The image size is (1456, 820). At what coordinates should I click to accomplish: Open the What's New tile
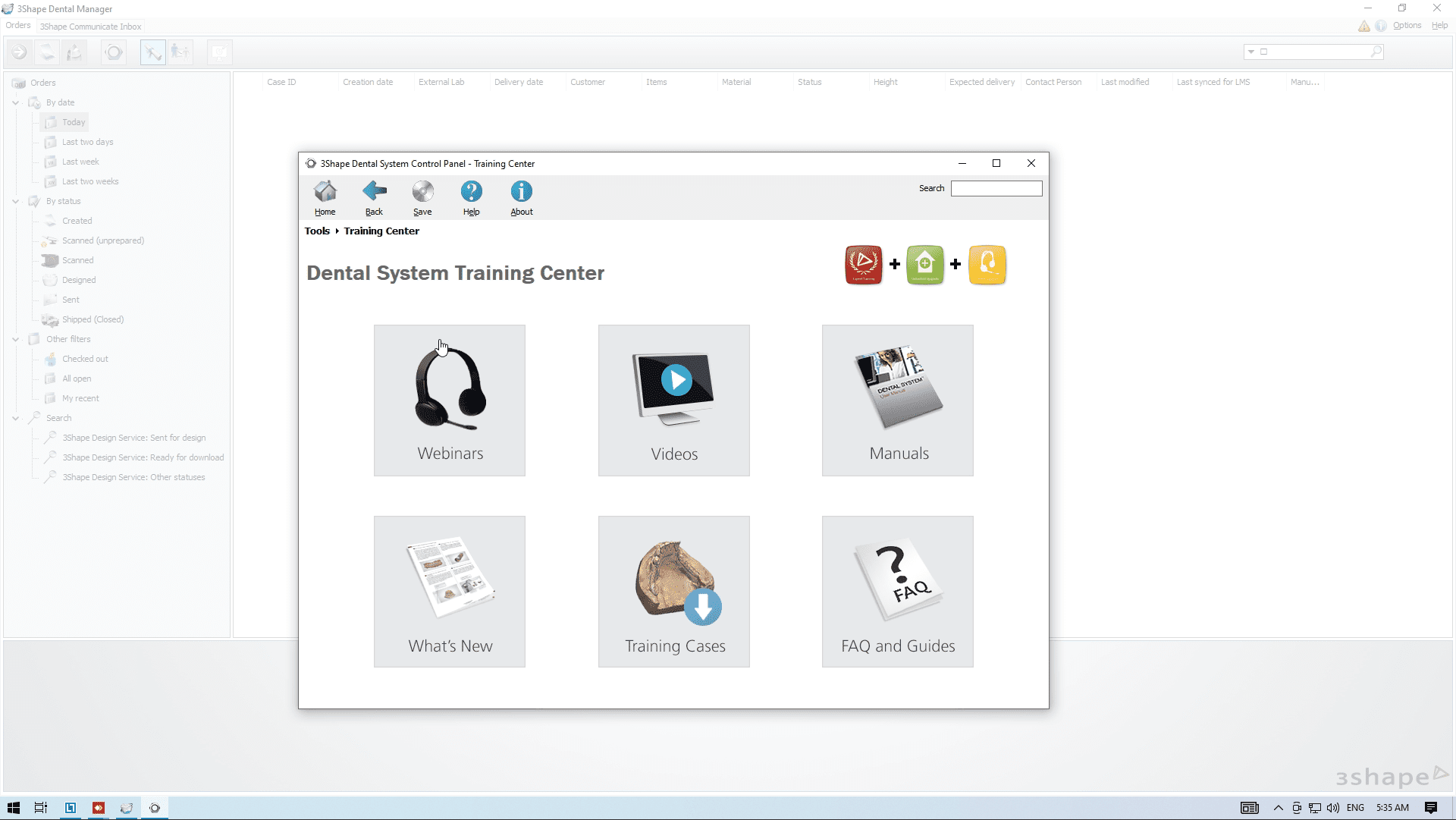point(449,592)
